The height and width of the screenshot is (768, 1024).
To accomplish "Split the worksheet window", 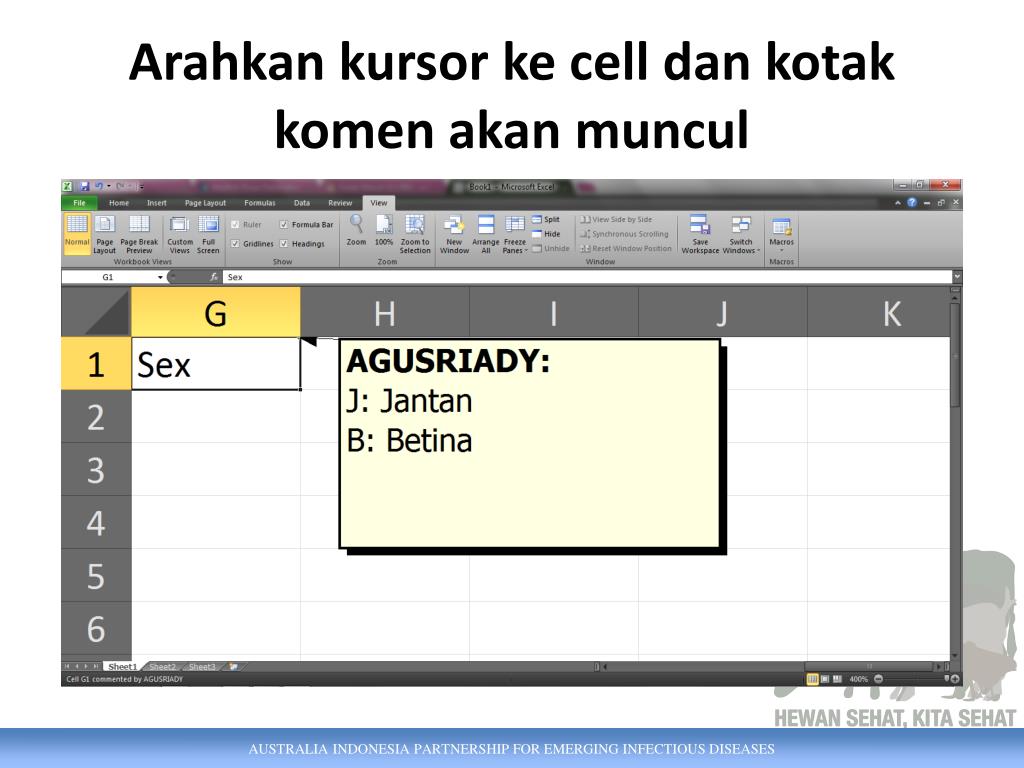I will [546, 219].
